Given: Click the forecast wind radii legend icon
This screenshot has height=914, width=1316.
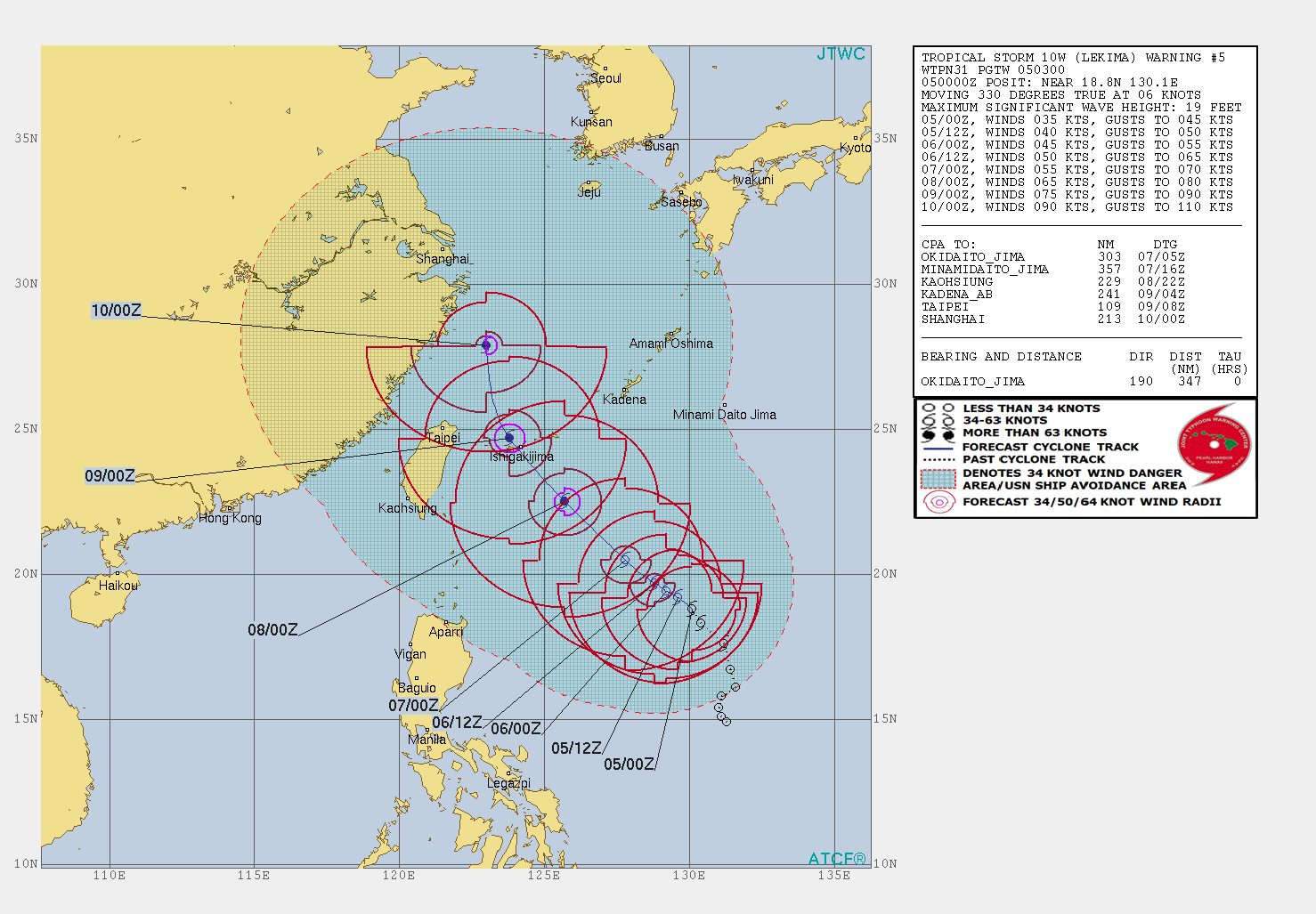Looking at the screenshot, I should pos(938,502).
